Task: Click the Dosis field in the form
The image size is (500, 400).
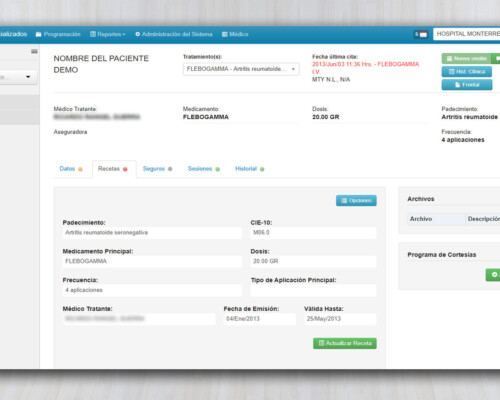Action: pyautogui.click(x=313, y=261)
